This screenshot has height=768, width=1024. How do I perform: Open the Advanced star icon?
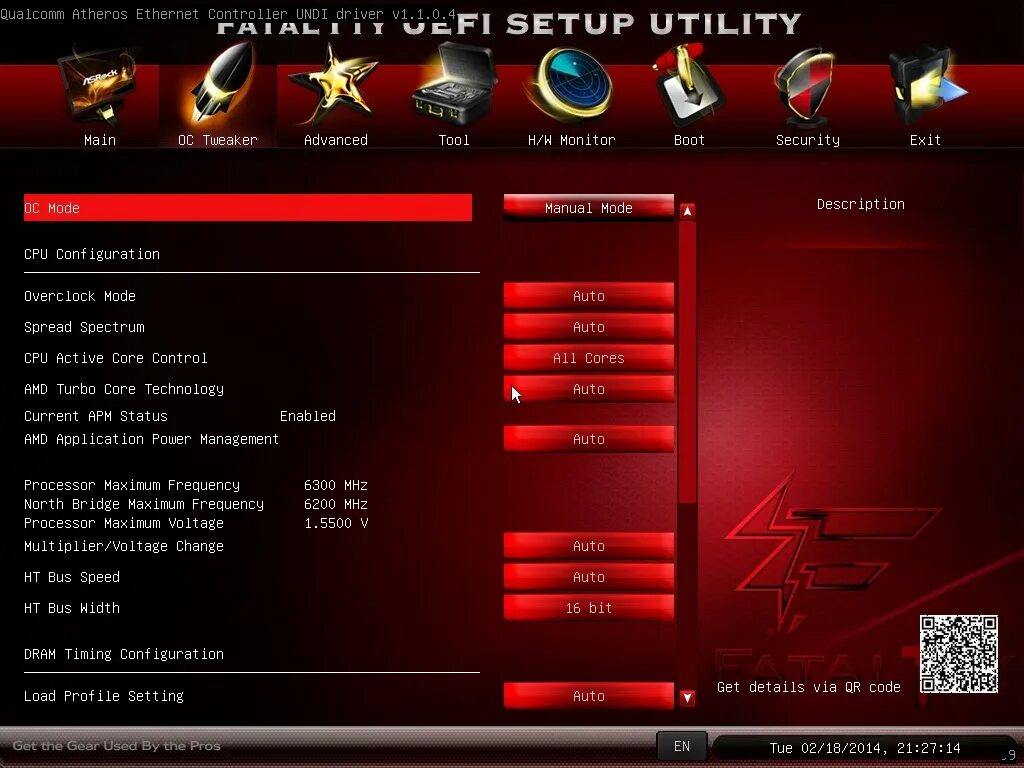334,85
